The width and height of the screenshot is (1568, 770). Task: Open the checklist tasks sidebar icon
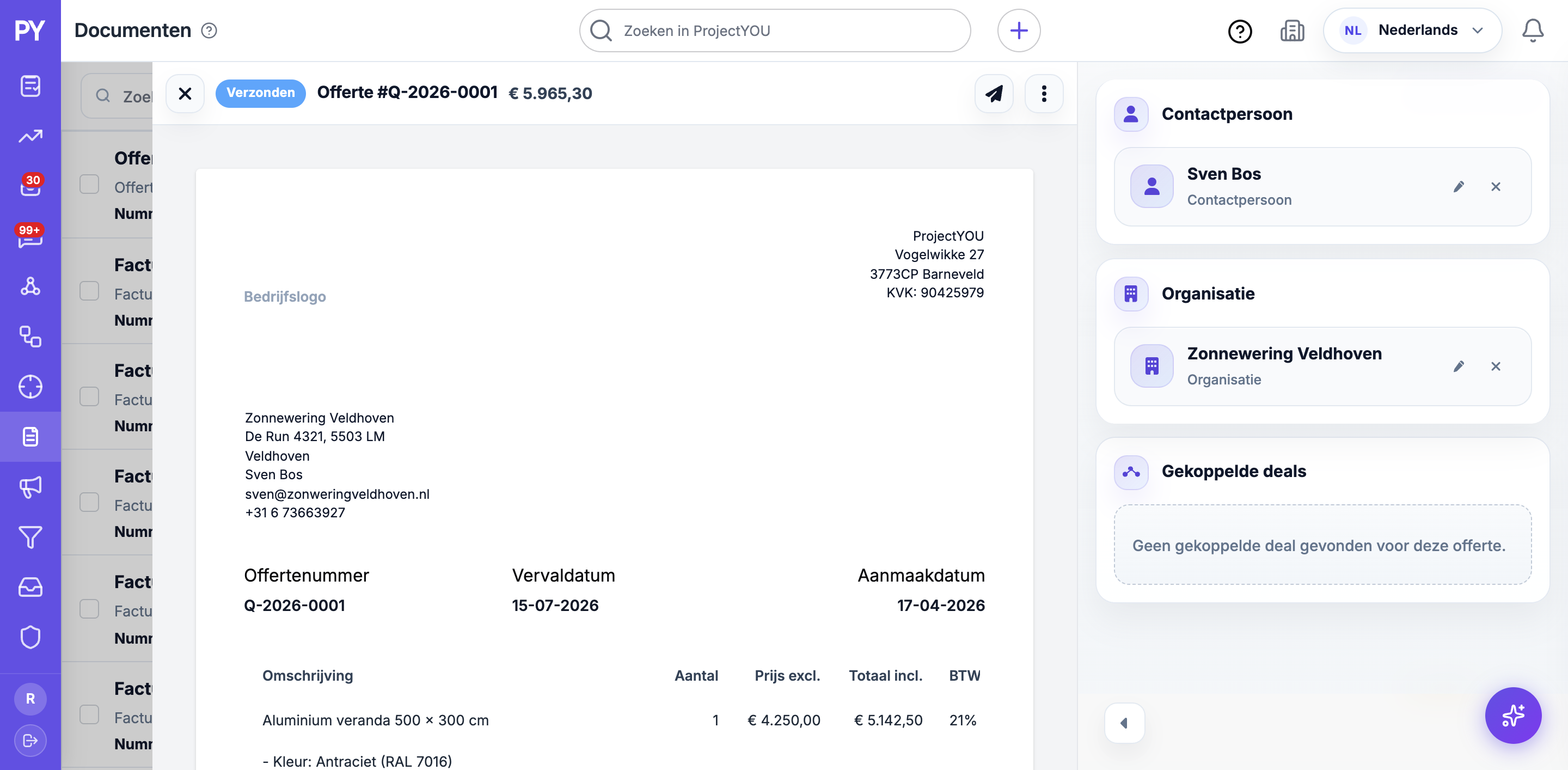click(30, 86)
